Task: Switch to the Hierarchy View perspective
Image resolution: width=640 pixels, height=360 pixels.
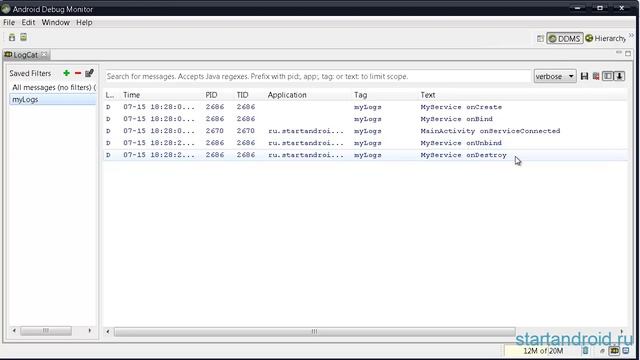Action: click(606, 38)
